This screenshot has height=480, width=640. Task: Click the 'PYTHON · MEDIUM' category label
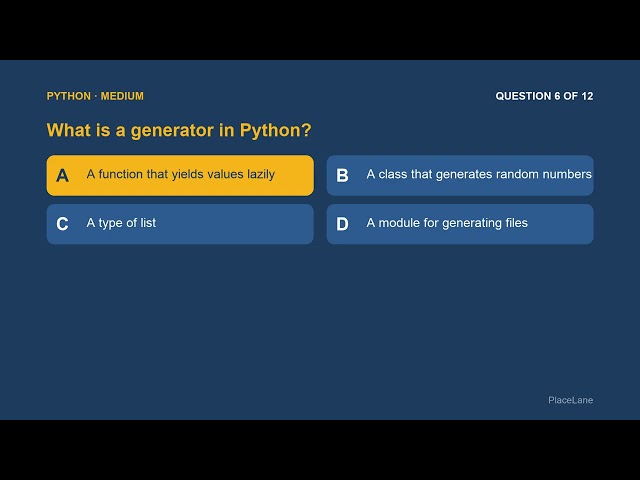[x=95, y=96]
